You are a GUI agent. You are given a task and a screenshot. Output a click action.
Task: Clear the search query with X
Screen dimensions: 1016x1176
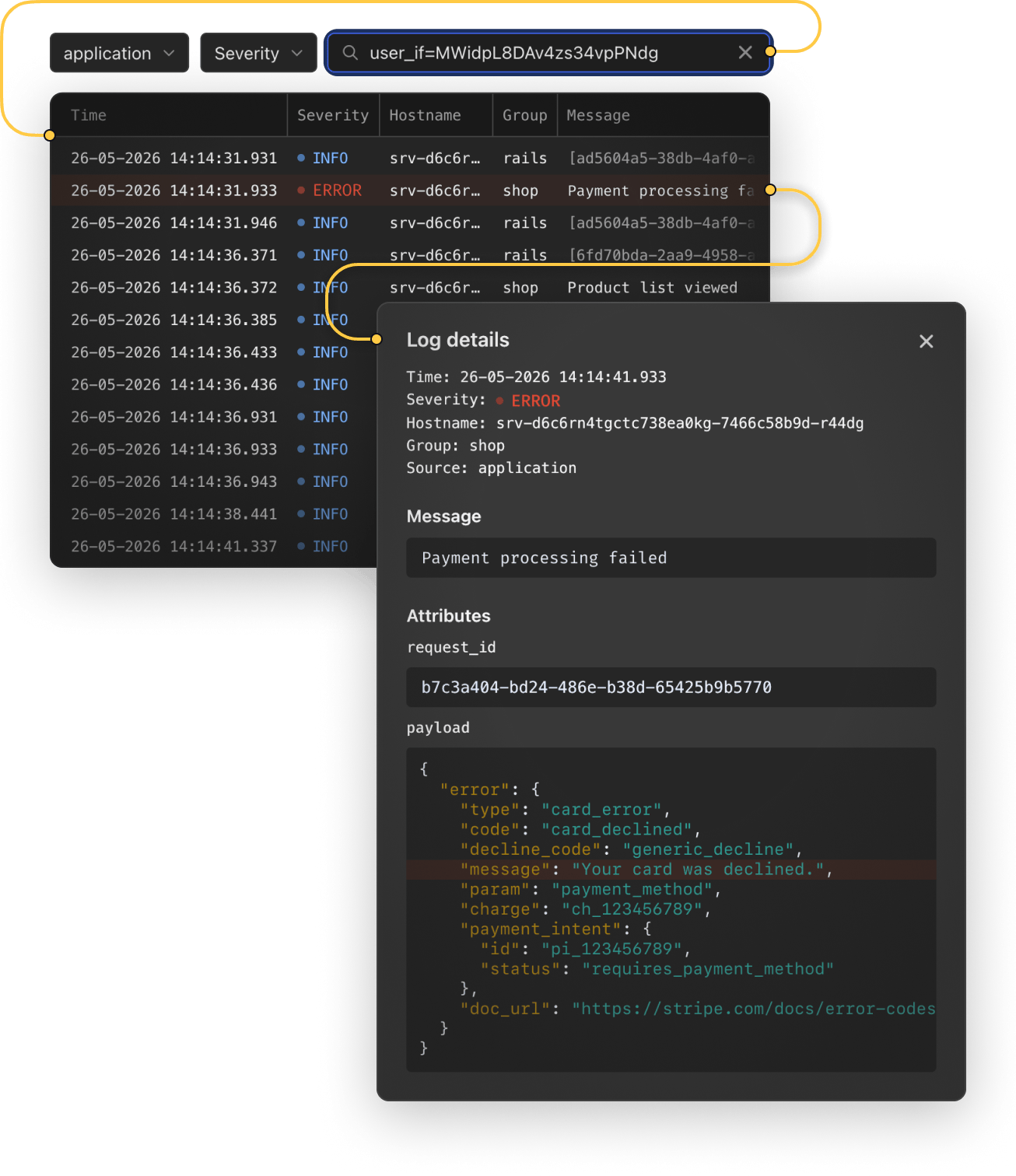pos(744,52)
